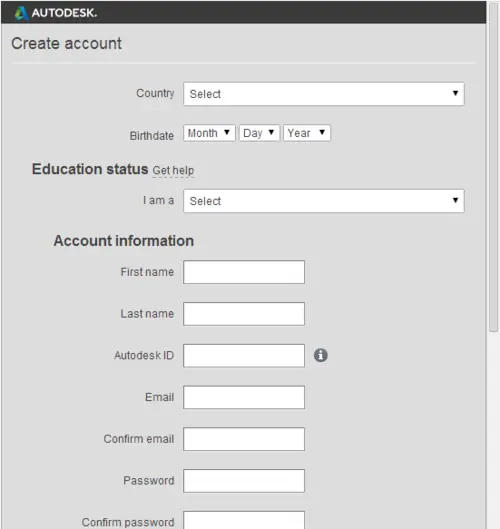Viewport: 500px width, 529px height.
Task: Open the Country dropdown
Action: [x=324, y=94]
